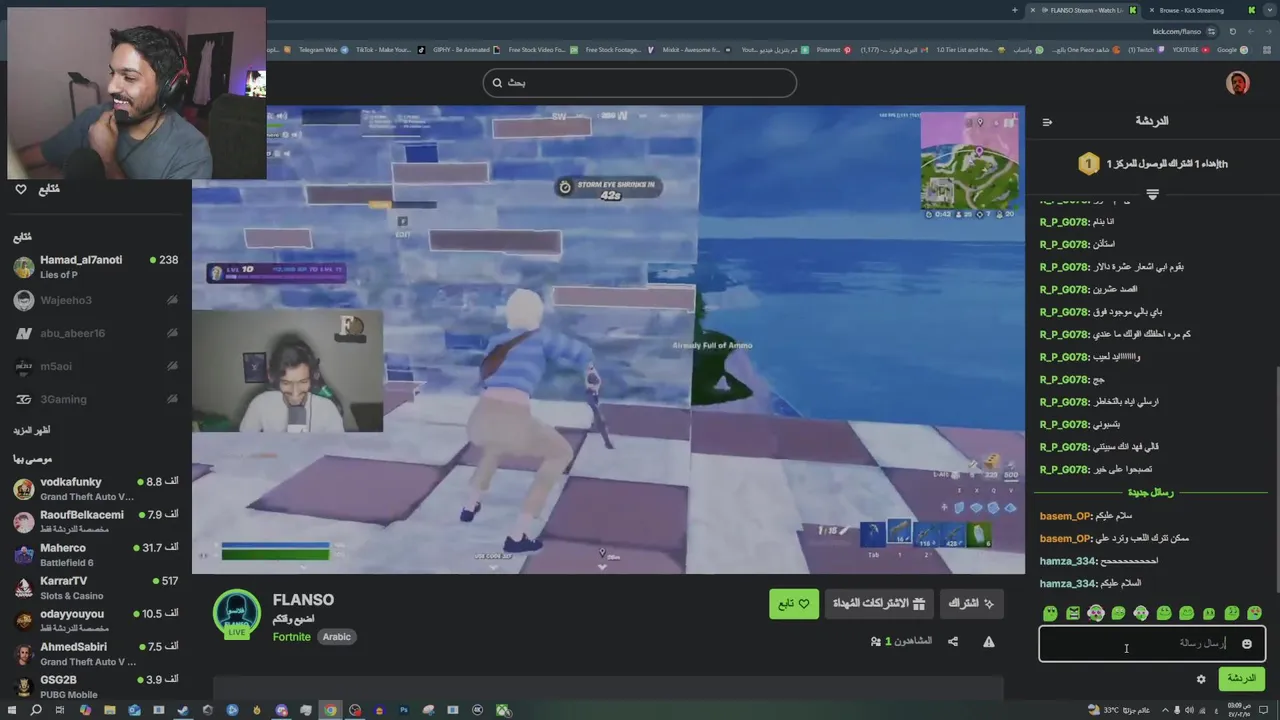Report stream warning icon

click(x=989, y=642)
